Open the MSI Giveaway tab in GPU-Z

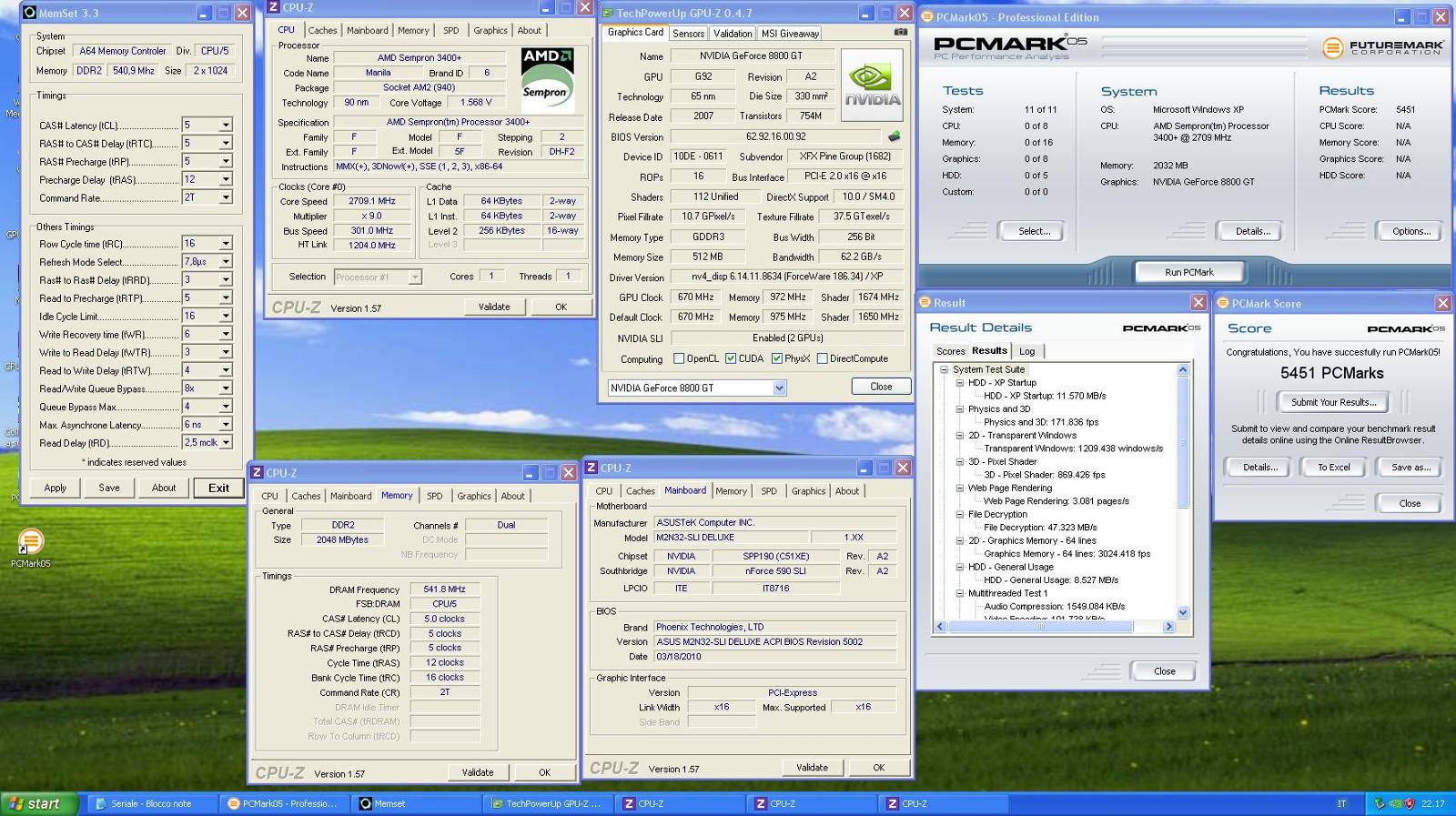point(790,33)
